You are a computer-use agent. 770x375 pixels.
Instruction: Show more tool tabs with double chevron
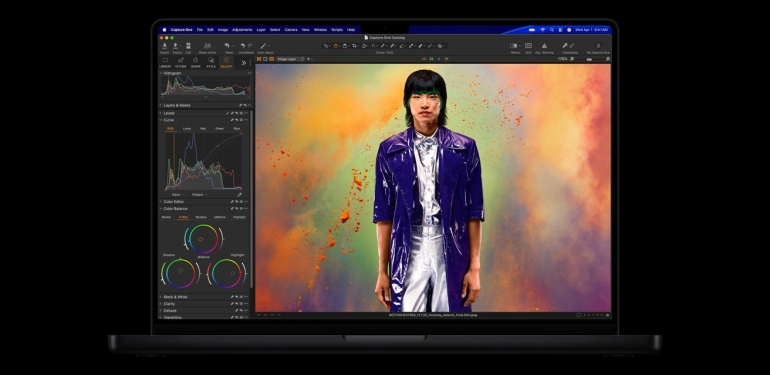pyautogui.click(x=244, y=62)
